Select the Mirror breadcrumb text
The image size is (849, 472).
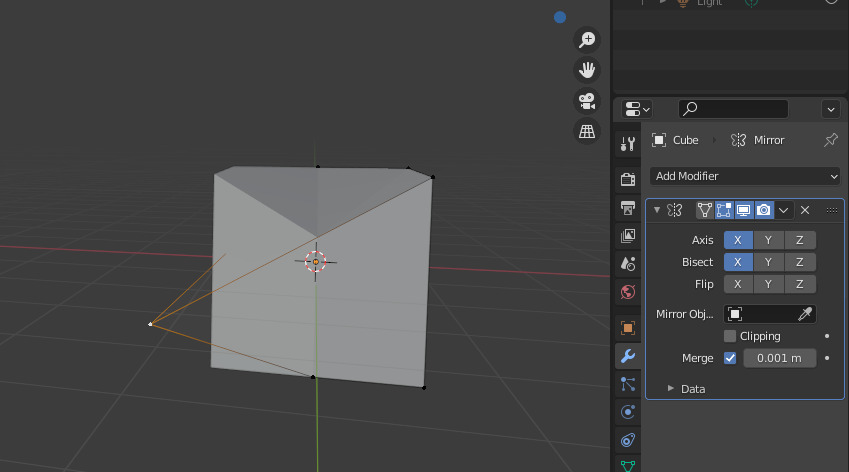[x=769, y=140]
